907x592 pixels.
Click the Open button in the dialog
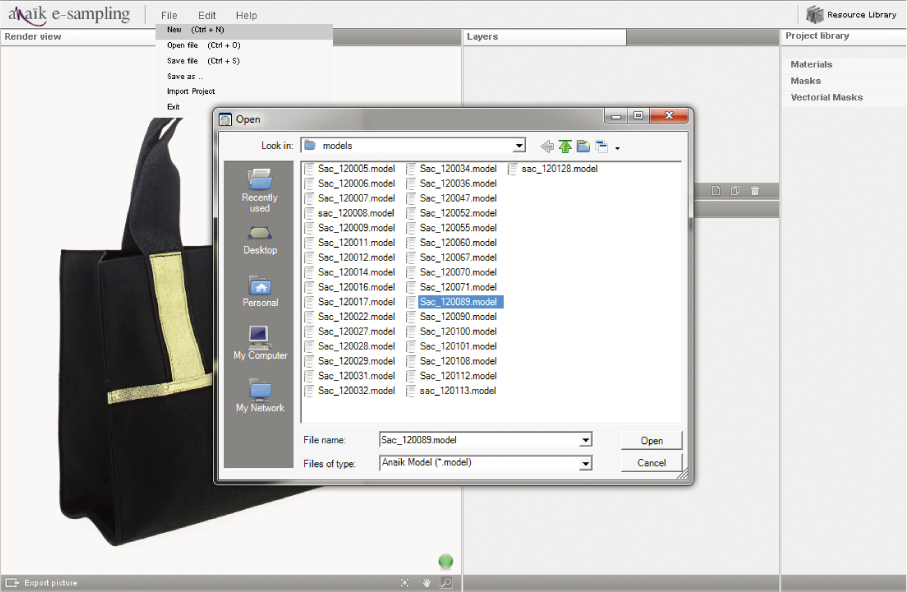651,440
